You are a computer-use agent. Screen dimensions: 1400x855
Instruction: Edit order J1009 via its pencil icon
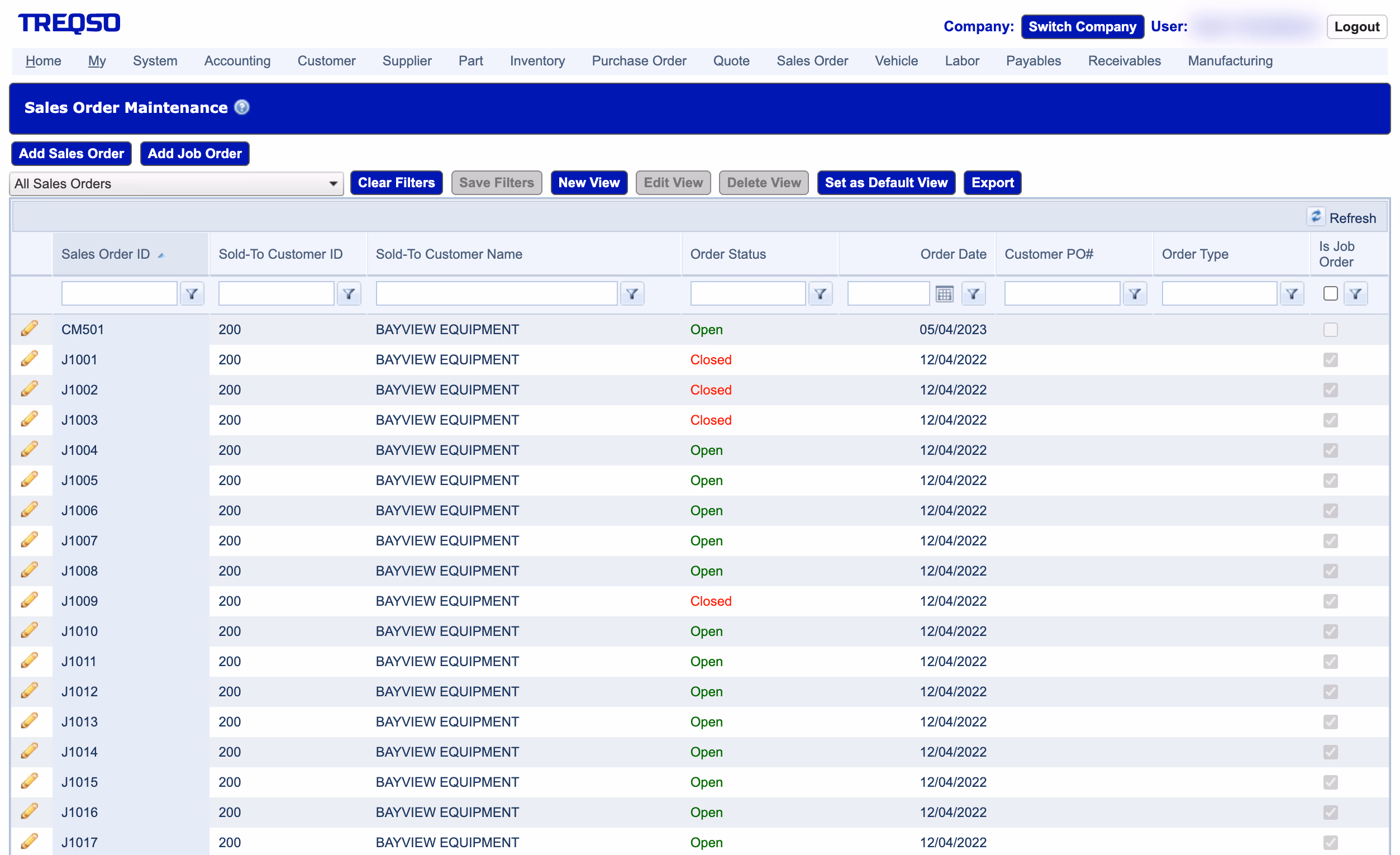30,600
